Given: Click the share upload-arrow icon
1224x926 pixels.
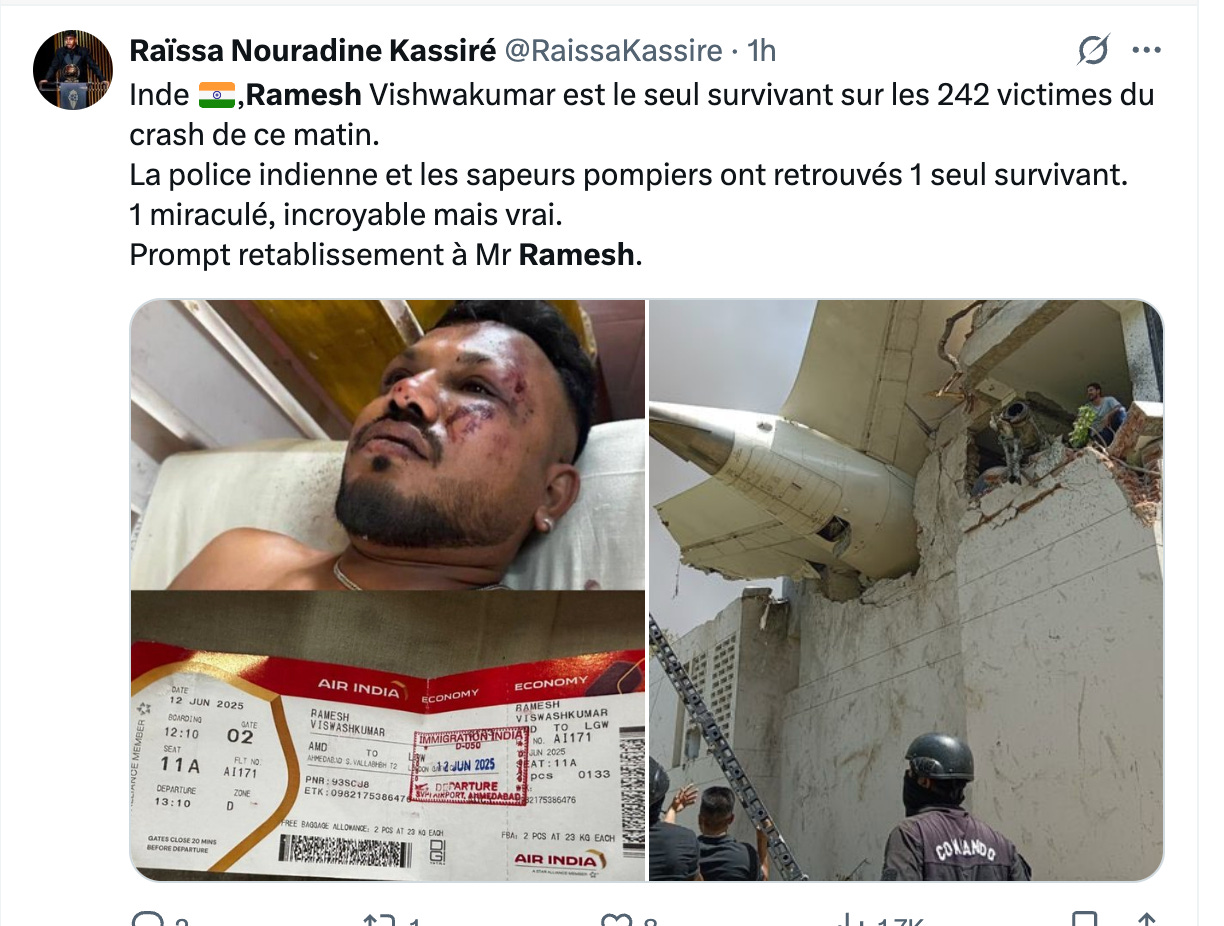Looking at the screenshot, I should (x=1147, y=920).
